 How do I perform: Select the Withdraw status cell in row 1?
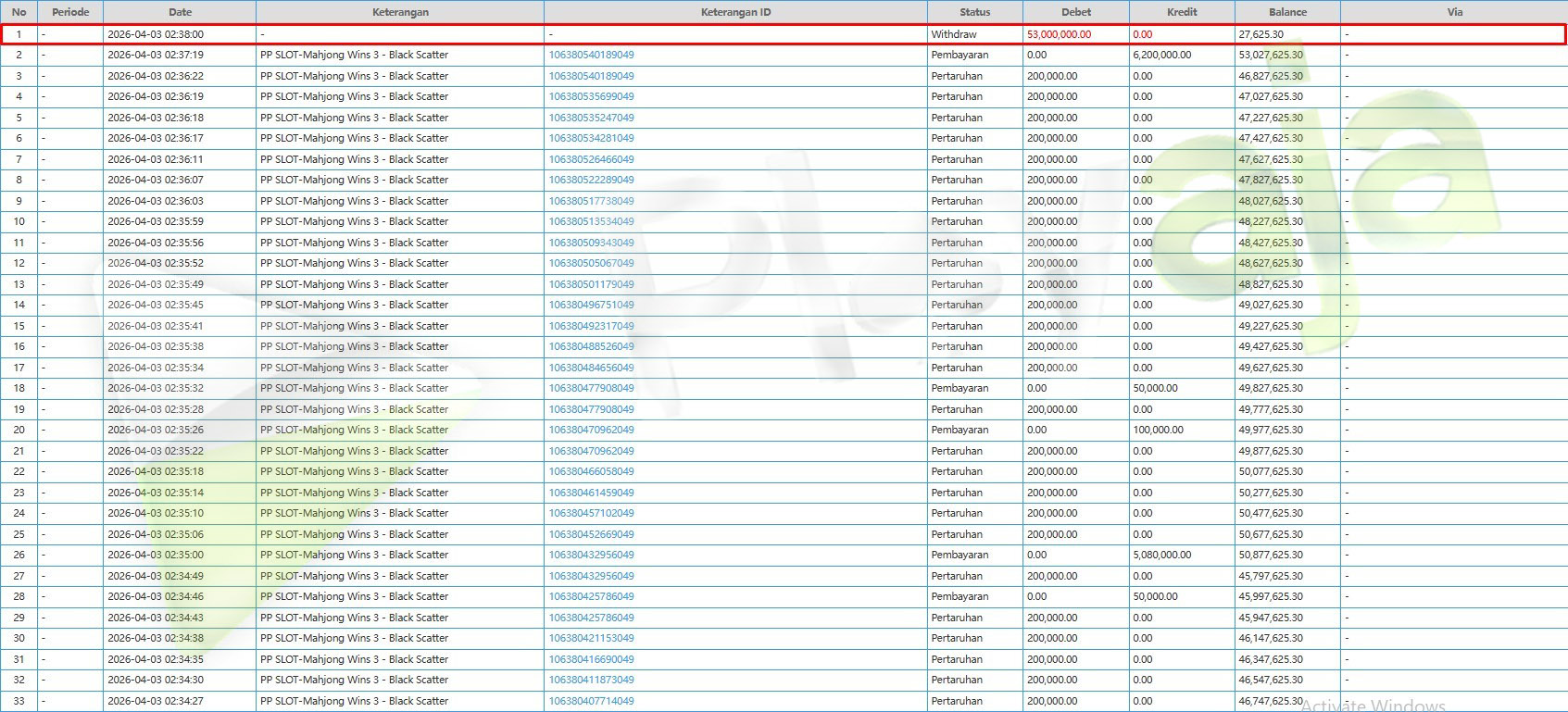click(954, 34)
